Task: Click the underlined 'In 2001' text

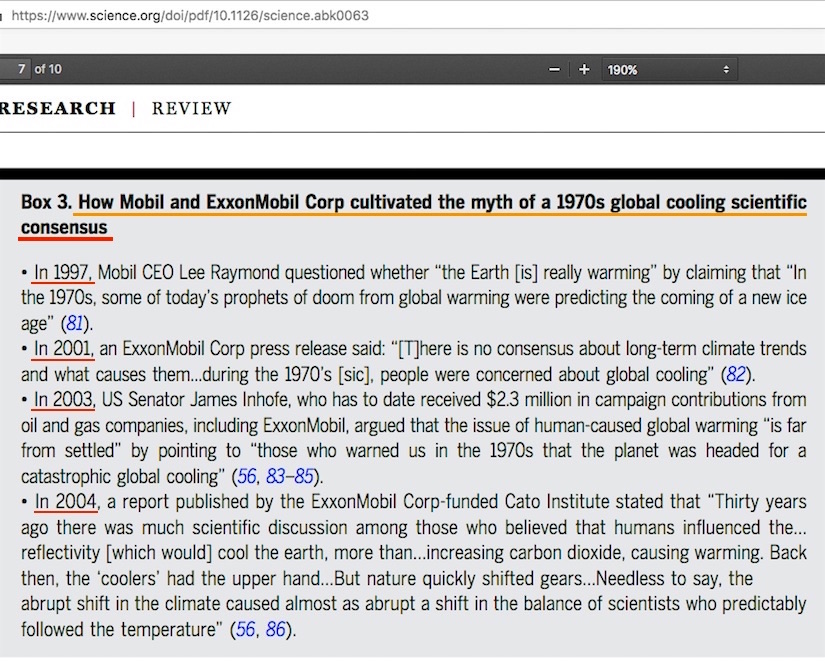Action: point(64,349)
